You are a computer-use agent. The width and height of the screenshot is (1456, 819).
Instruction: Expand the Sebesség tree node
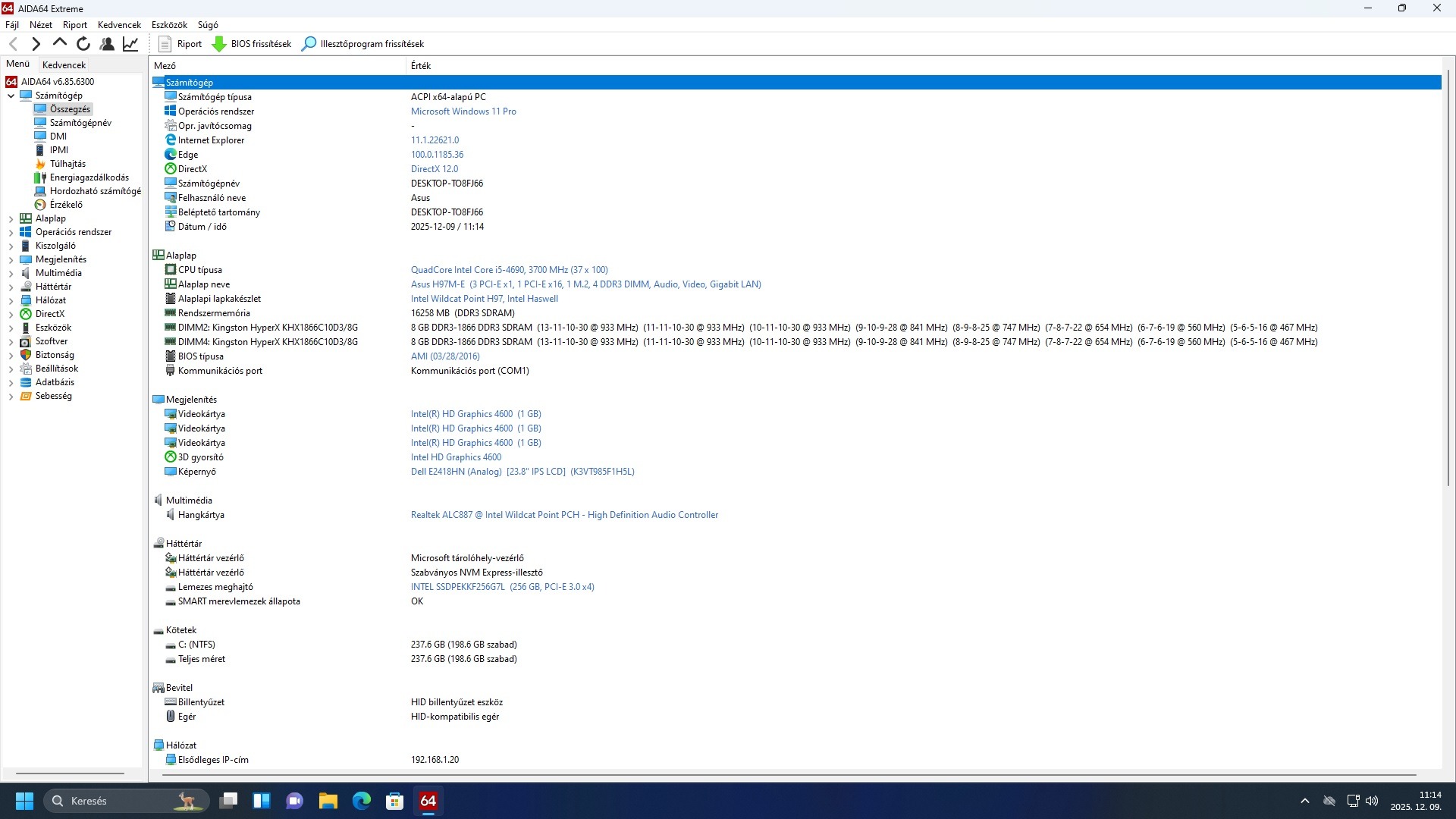click(11, 396)
